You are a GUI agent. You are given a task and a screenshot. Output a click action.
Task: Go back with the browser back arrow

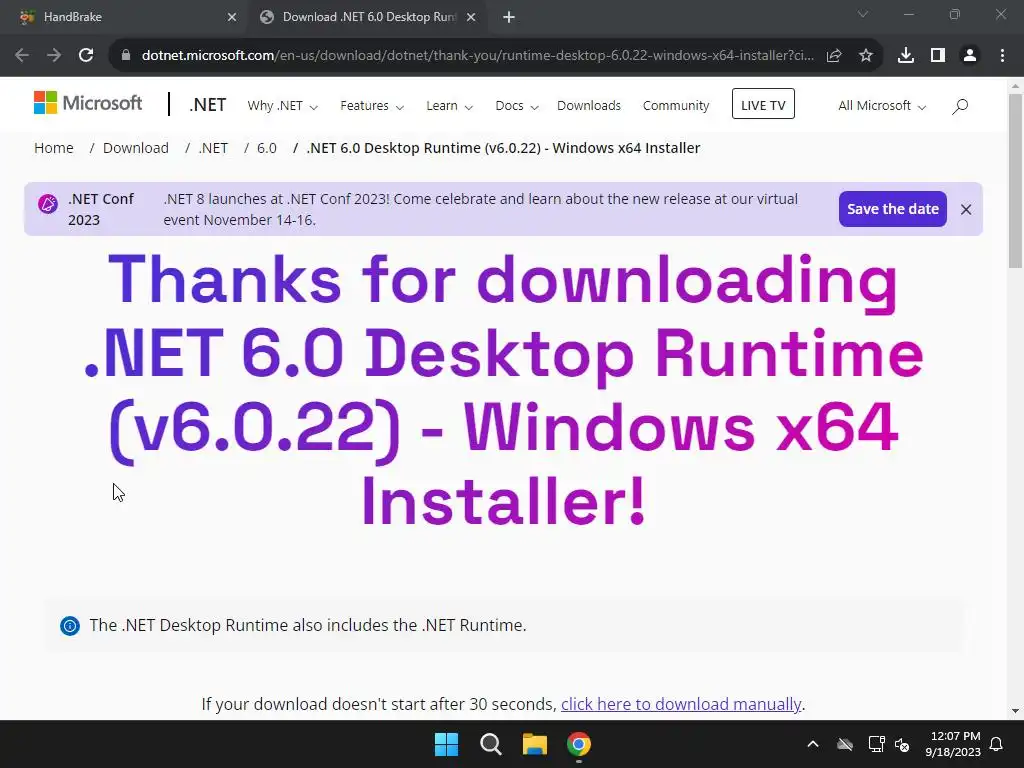coord(22,56)
